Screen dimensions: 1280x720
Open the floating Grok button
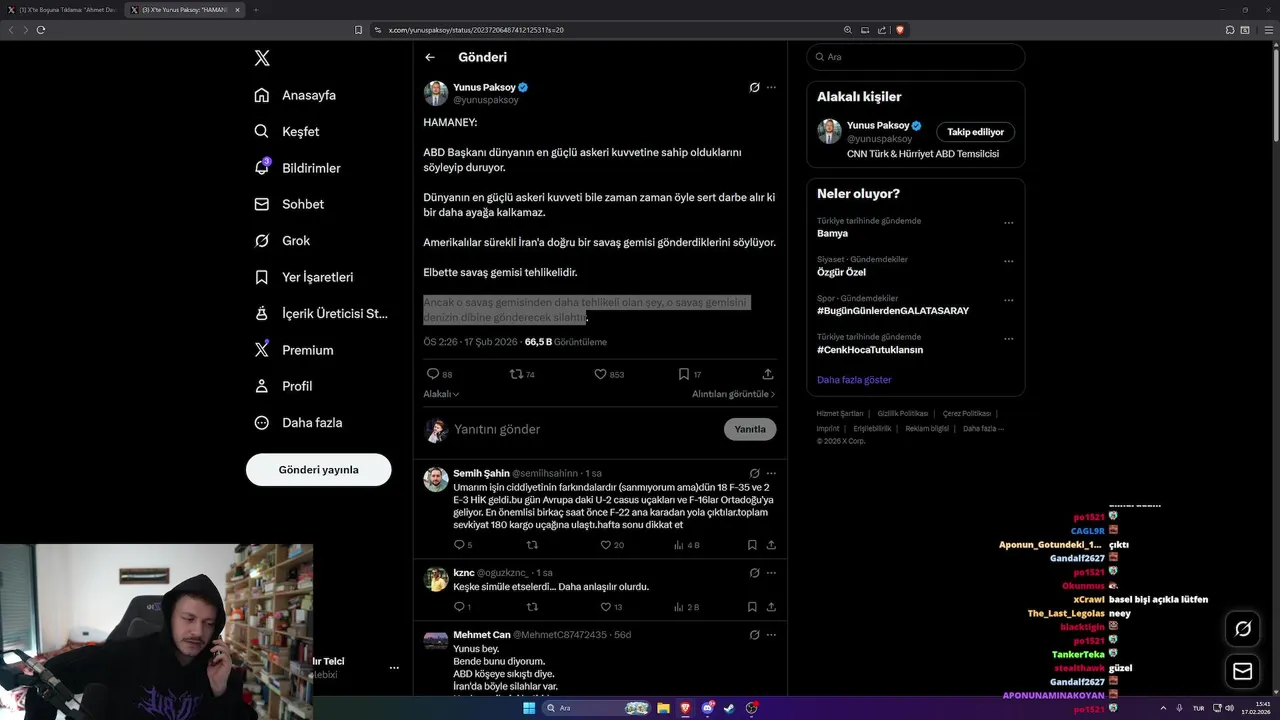click(1243, 629)
